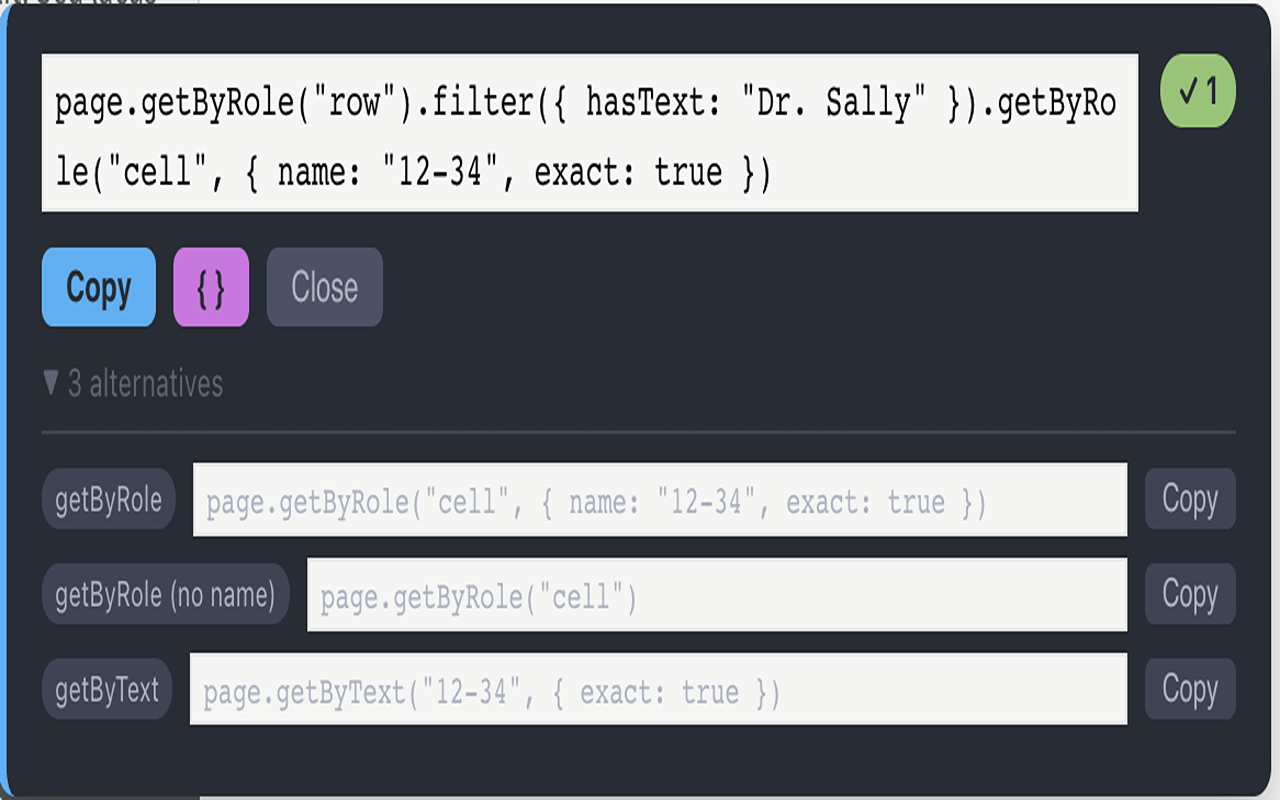The width and height of the screenshot is (1280, 800).
Task: Click the "12-34" text in the getByText field
Action: coord(464,692)
